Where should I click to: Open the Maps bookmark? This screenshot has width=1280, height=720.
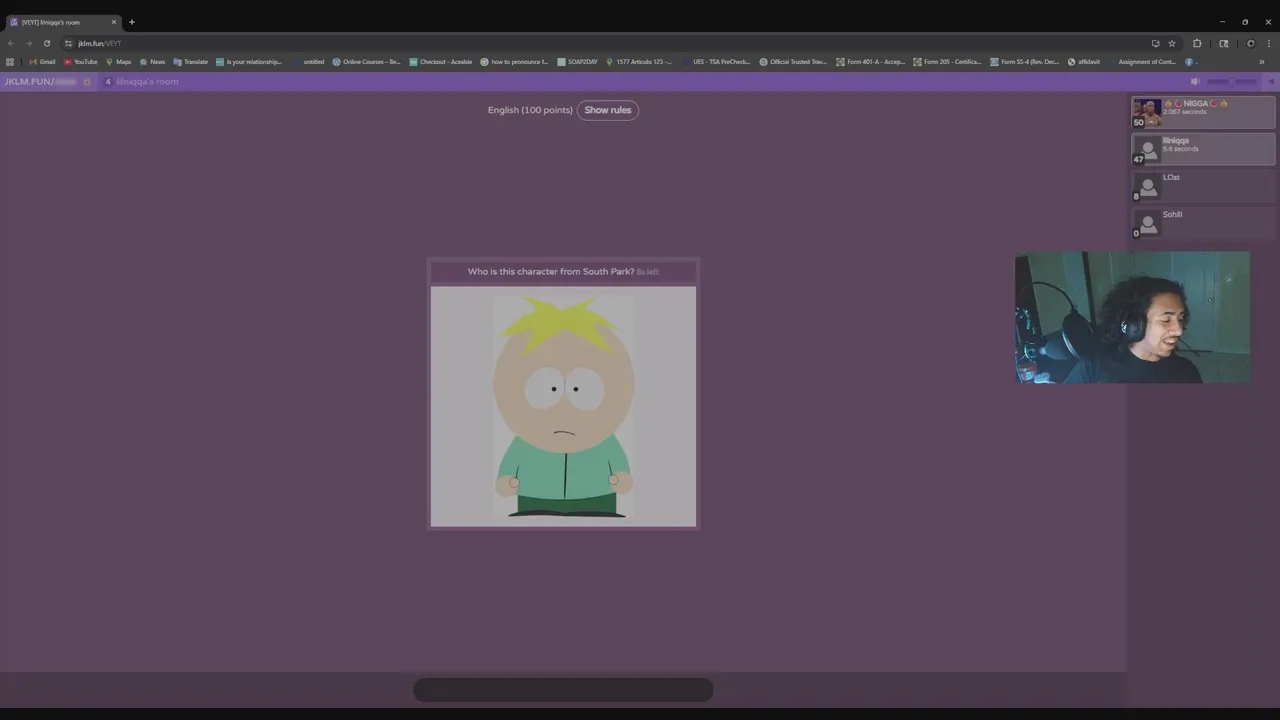tap(118, 62)
